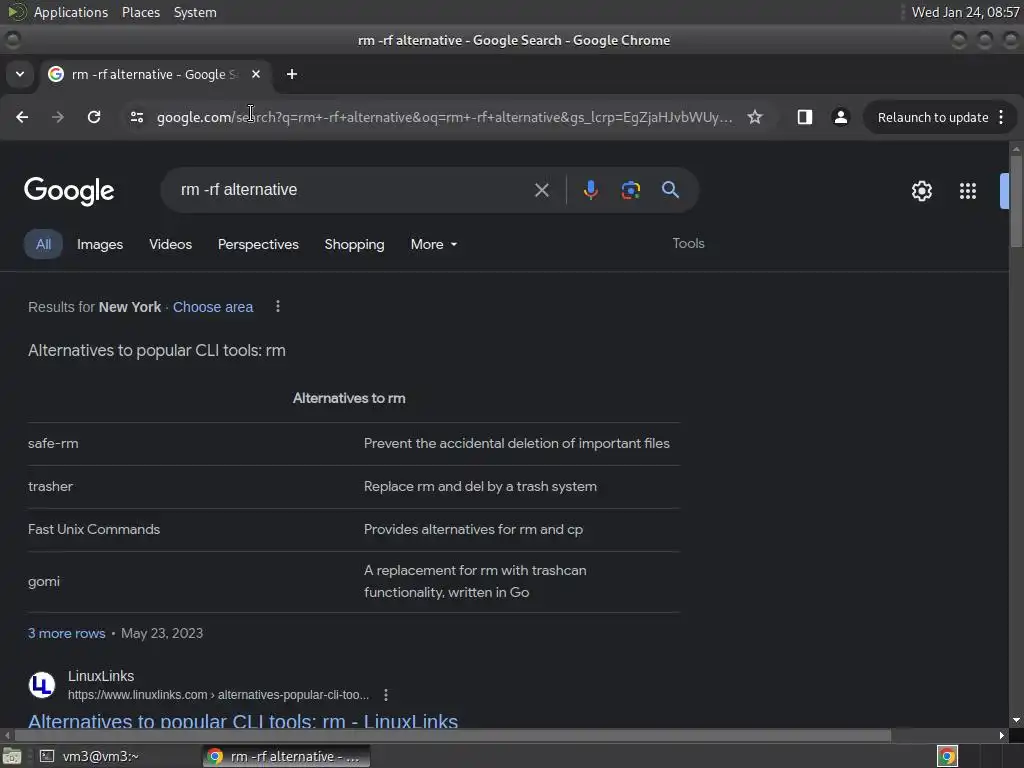Click 'Provides alternatives for rm and cp'
The width and height of the screenshot is (1024, 768).
pyautogui.click(x=473, y=530)
